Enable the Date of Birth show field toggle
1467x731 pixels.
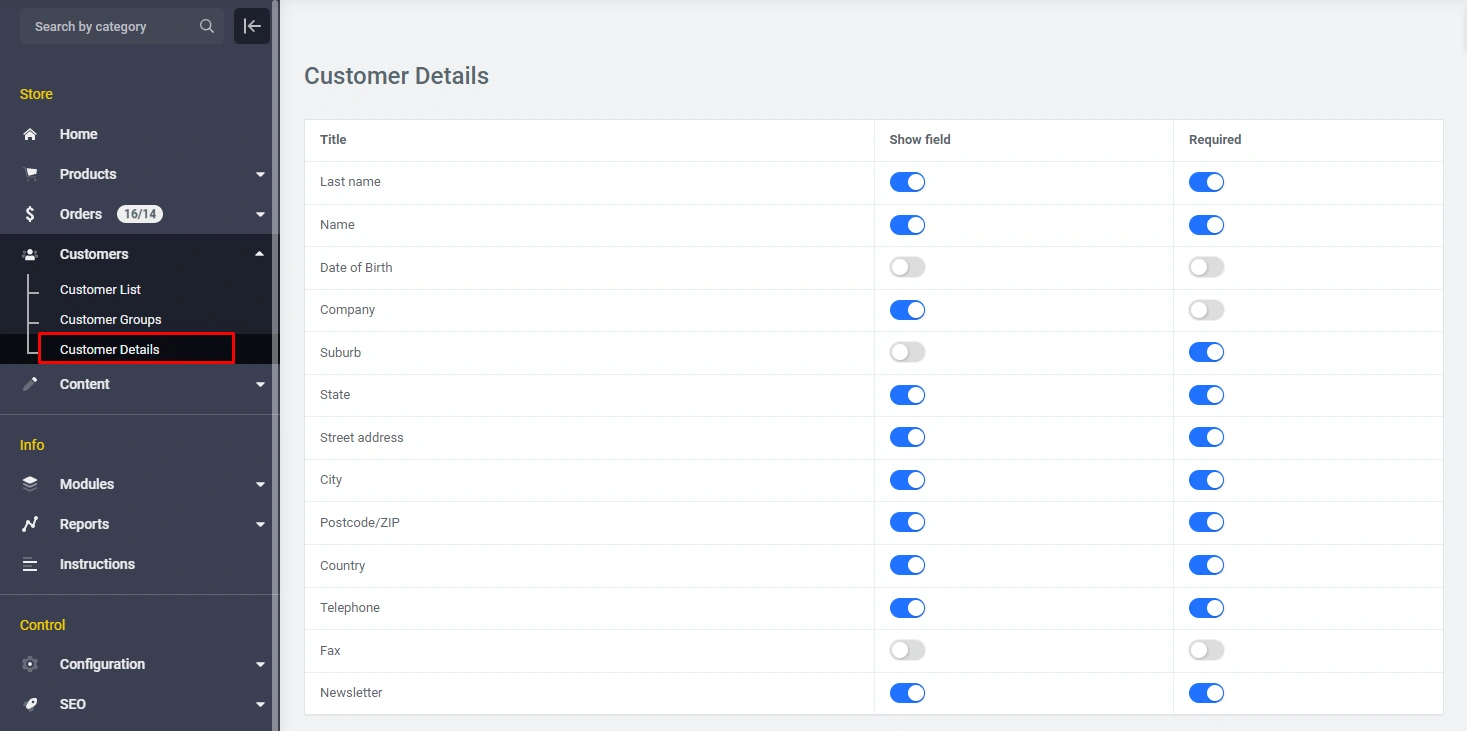click(907, 267)
